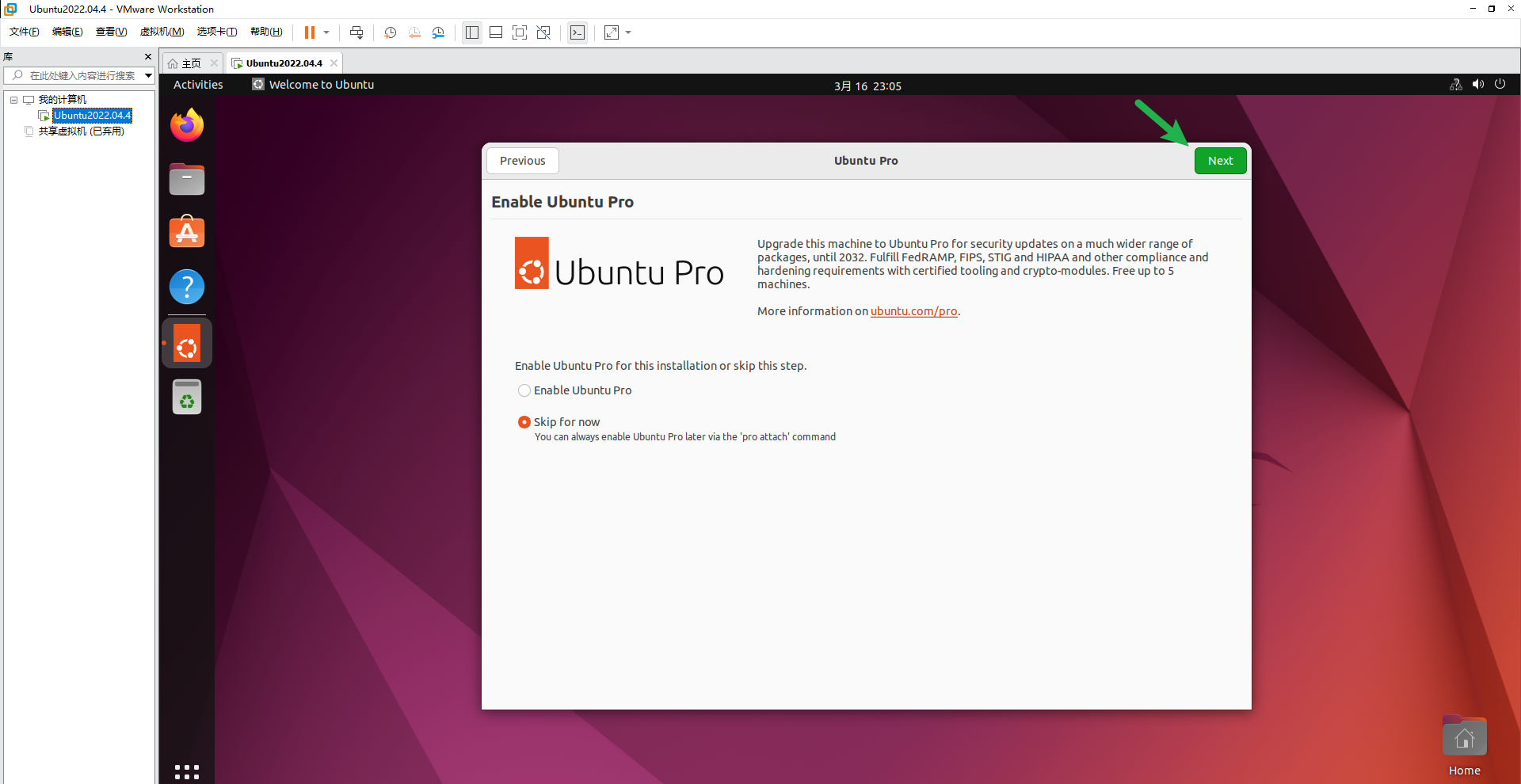The height and width of the screenshot is (784, 1521).
Task: Pause the virtual machine with the orange button
Action: click(x=310, y=32)
